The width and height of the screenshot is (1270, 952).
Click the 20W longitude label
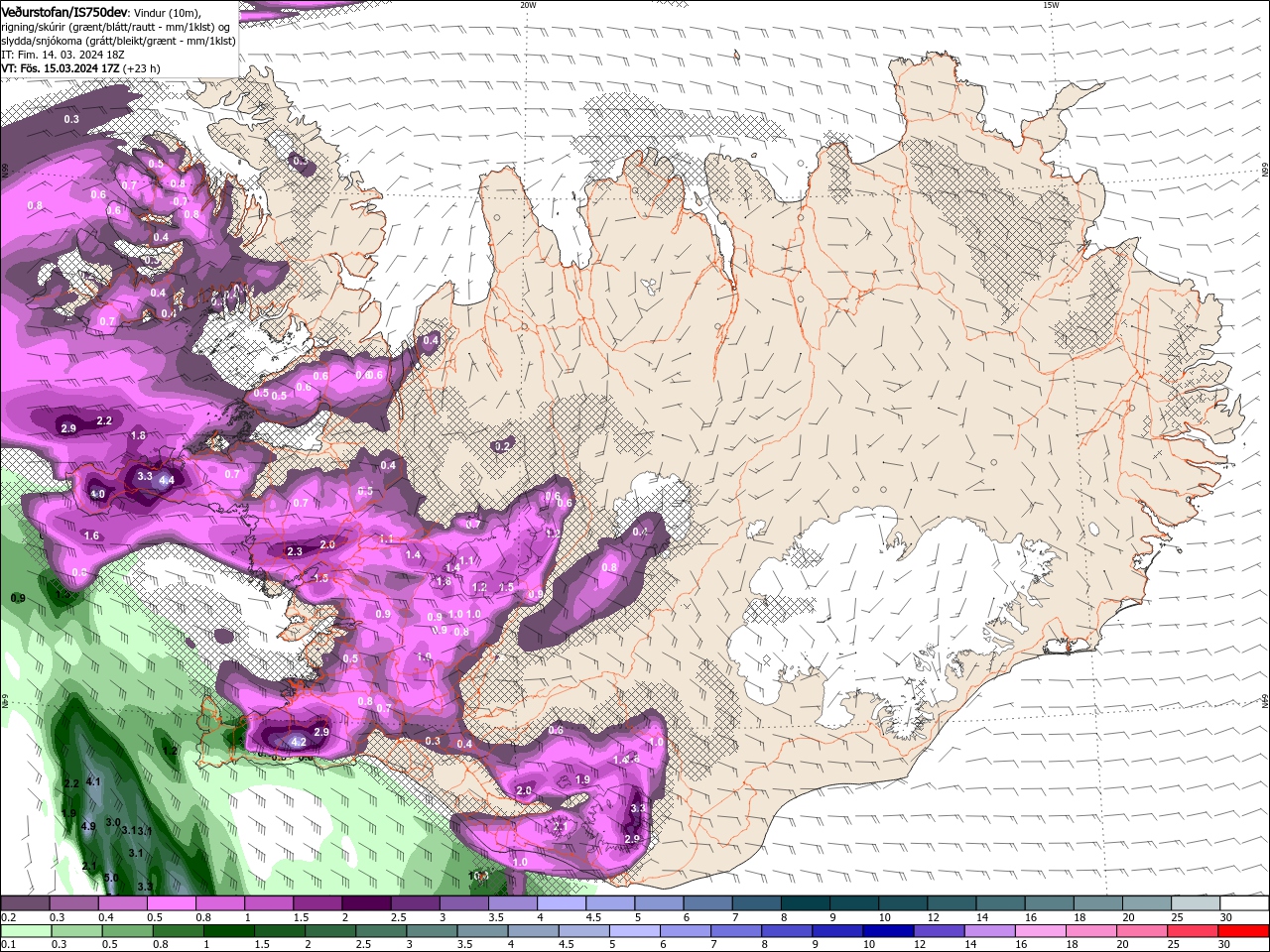point(528,5)
